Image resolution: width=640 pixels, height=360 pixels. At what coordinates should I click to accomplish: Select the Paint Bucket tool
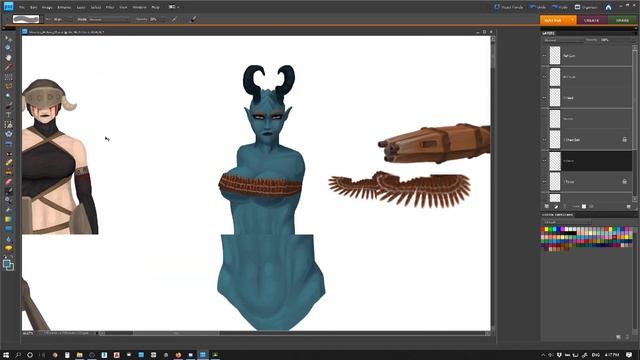pos(8,210)
